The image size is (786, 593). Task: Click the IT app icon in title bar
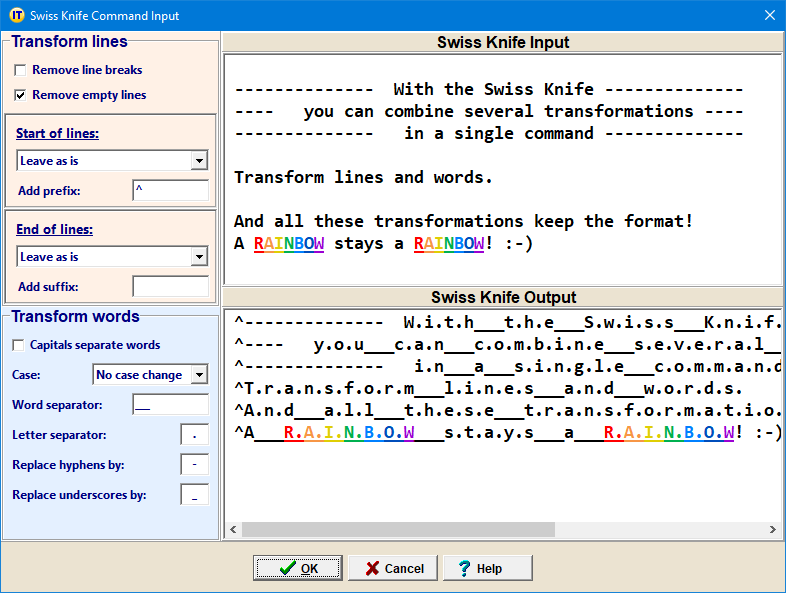pos(16,15)
